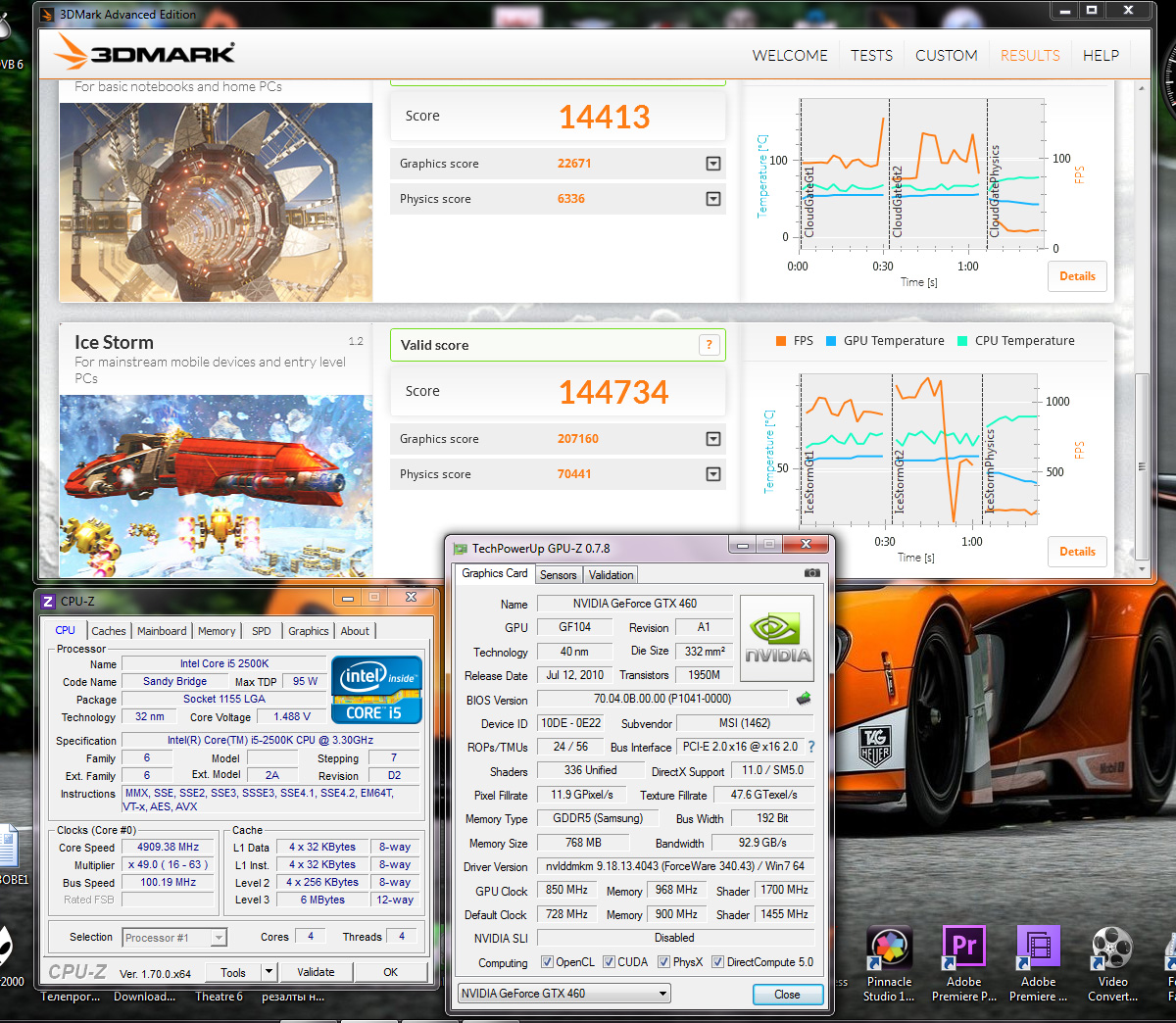This screenshot has height=1023, width=1176.
Task: Click the 3DMark scrollbar down arrow
Action: 1142,568
